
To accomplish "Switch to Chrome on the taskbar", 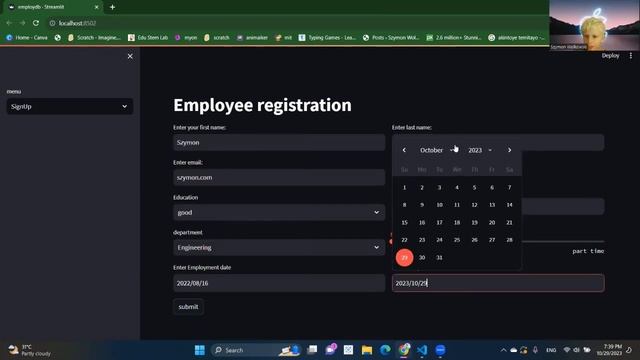I will tap(404, 350).
